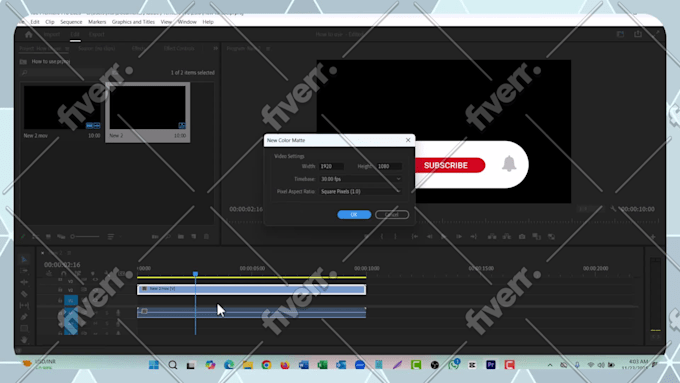Select the Hand tool

[x=24, y=340]
